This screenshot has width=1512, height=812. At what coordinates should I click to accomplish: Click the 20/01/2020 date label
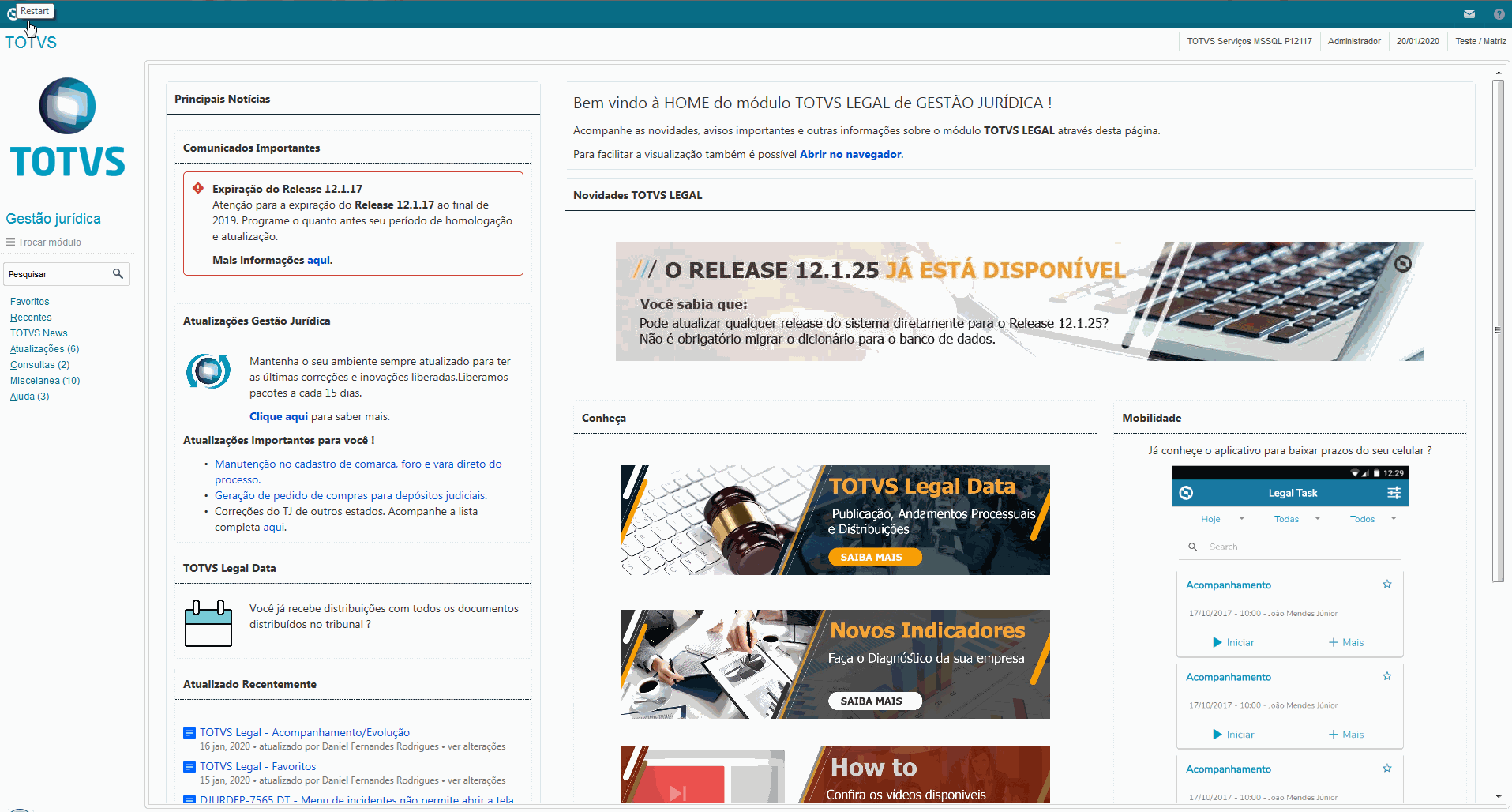click(1417, 41)
